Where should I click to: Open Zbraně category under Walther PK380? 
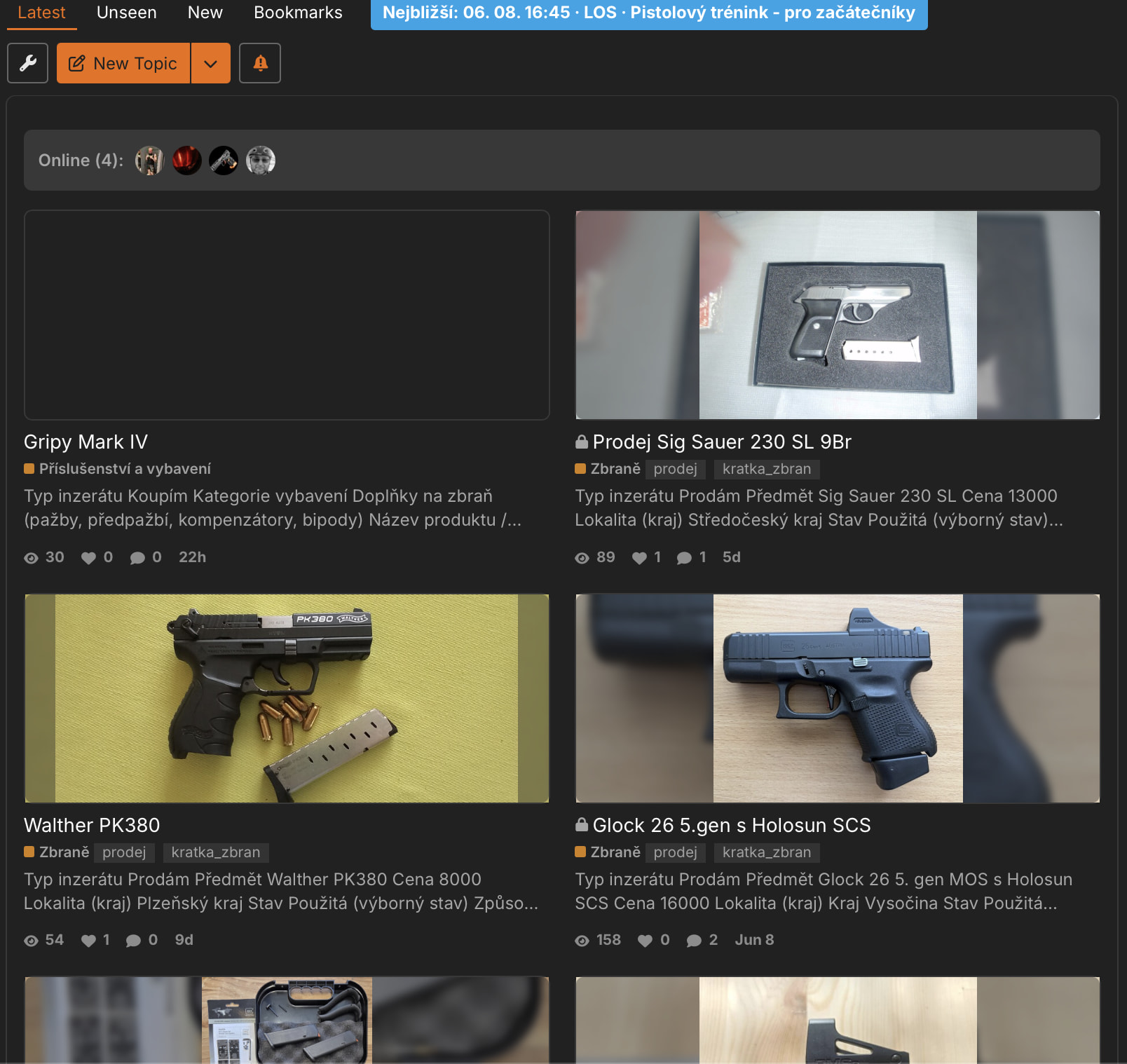(x=57, y=852)
